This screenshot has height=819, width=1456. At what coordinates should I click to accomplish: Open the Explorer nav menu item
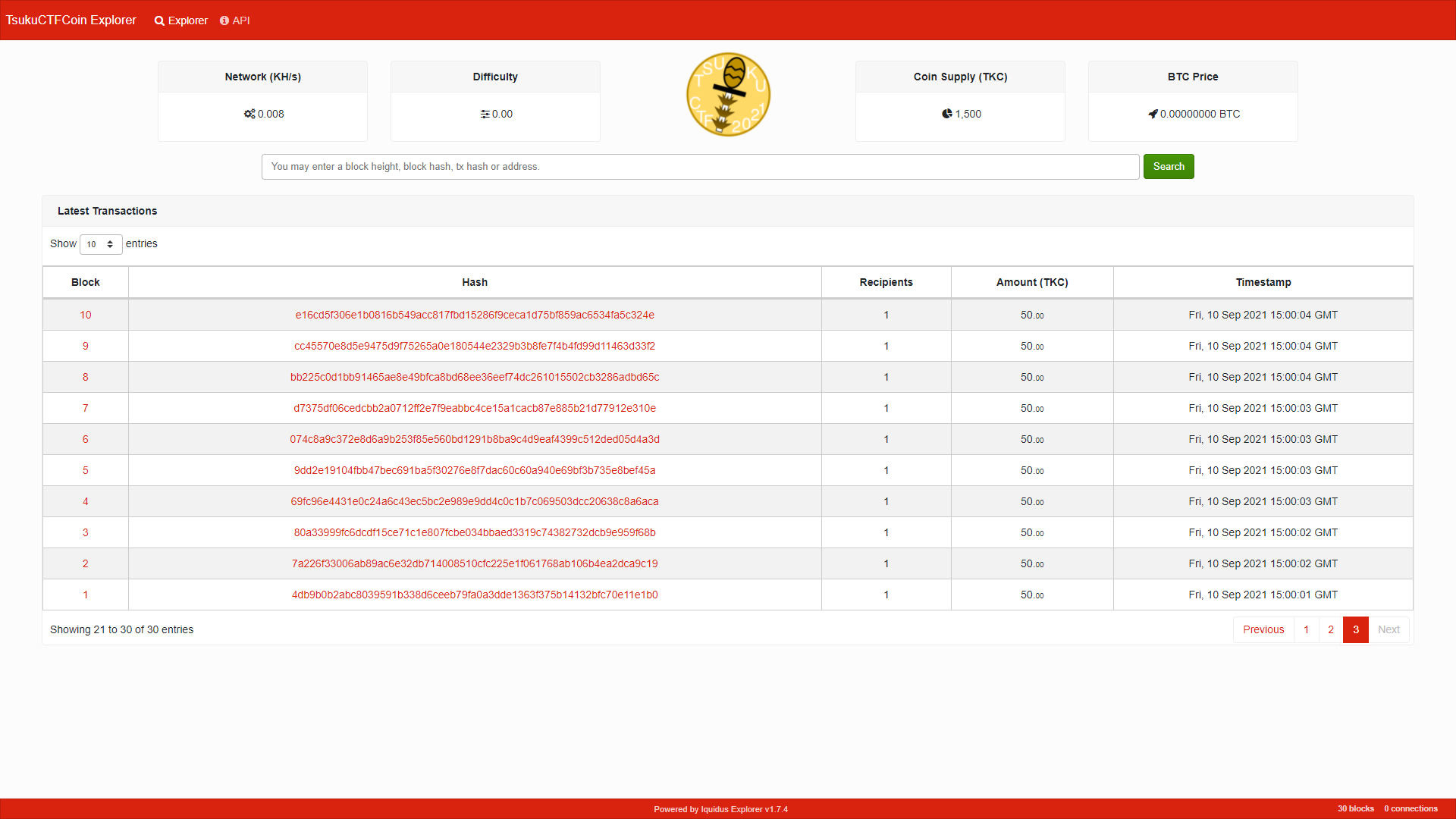(x=187, y=20)
